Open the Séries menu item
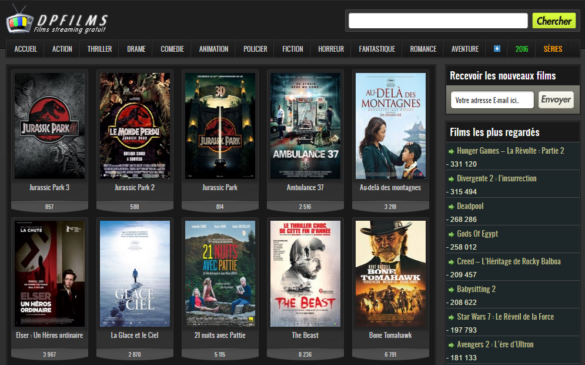Image resolution: width=585 pixels, height=365 pixels. click(x=553, y=49)
